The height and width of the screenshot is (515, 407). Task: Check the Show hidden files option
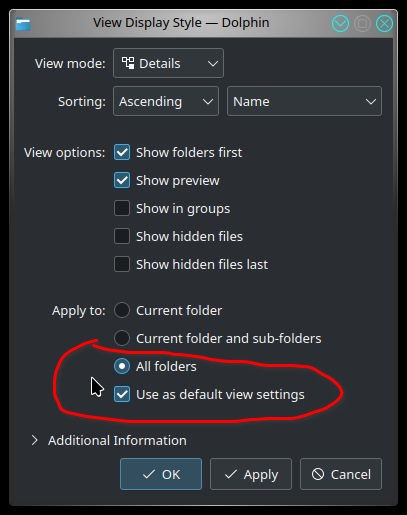pos(122,236)
